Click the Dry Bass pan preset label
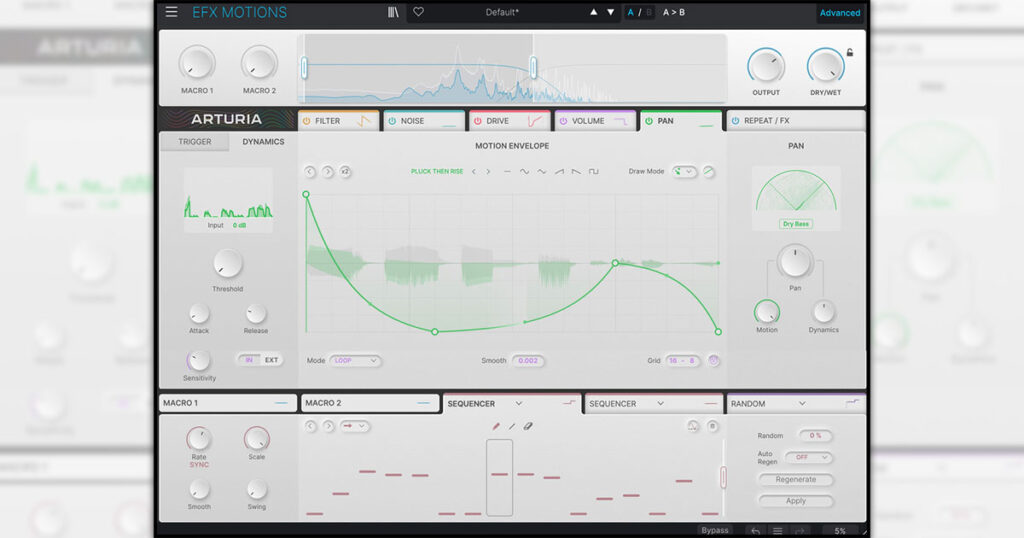Viewport: 1024px width, 538px height. click(795, 224)
